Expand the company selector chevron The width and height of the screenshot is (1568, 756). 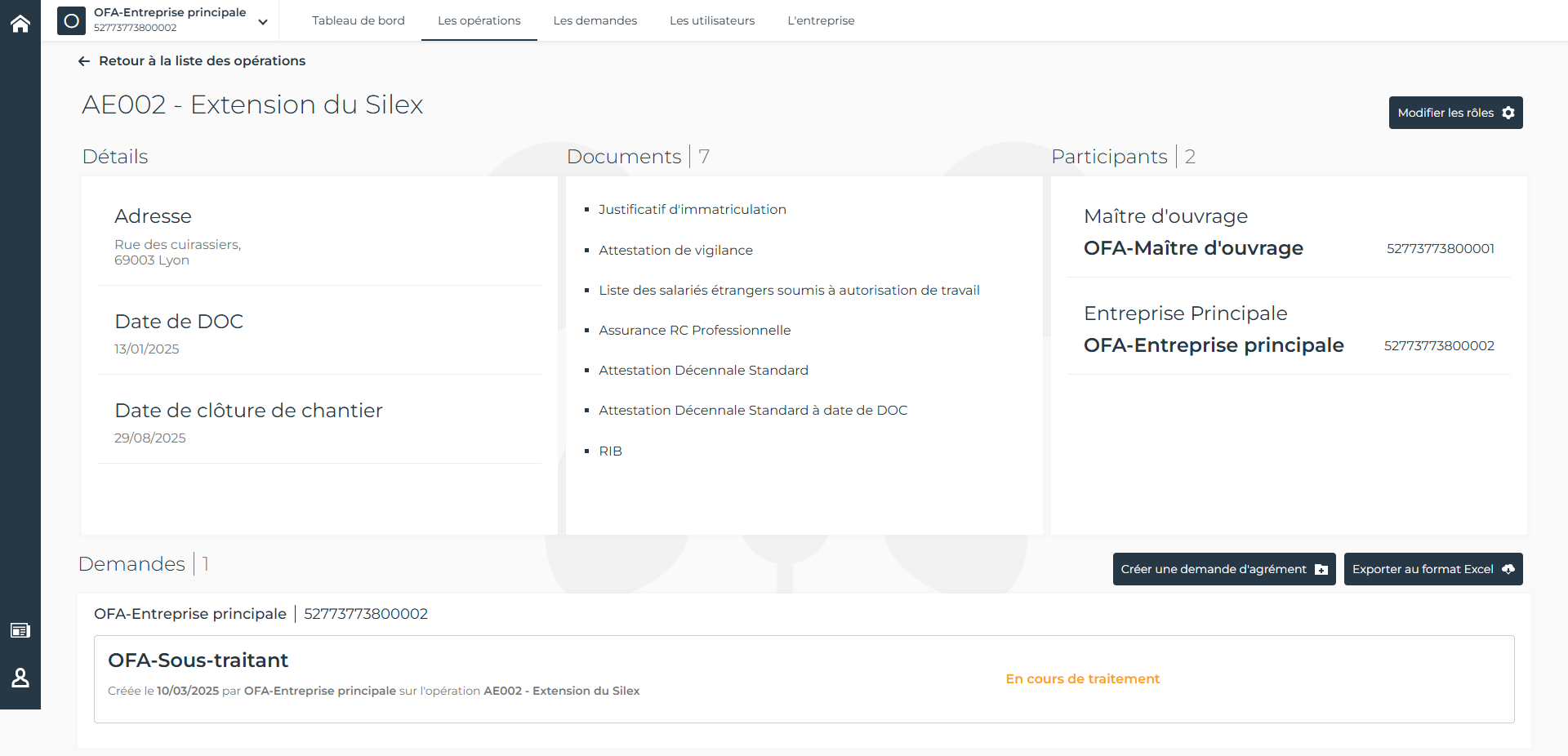click(x=262, y=23)
